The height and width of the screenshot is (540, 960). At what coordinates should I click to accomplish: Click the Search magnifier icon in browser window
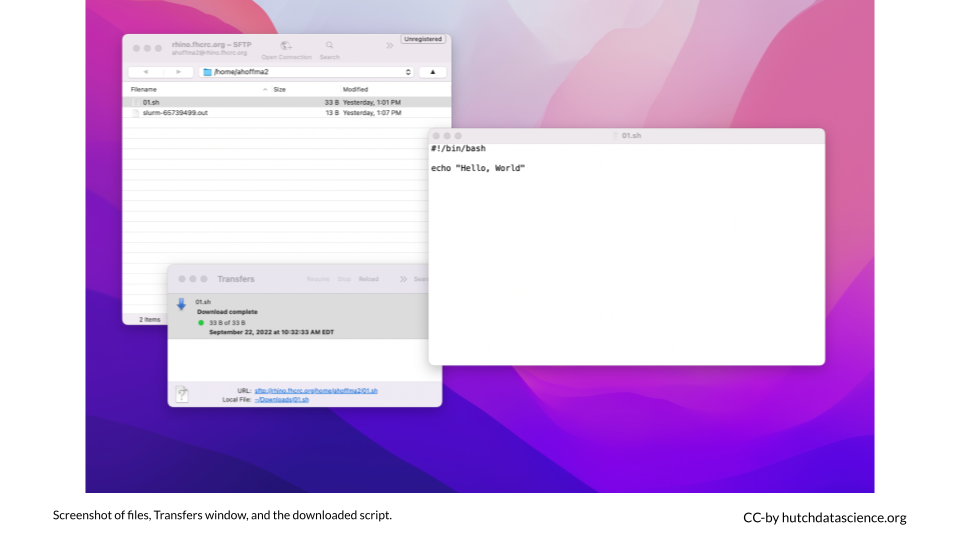(329, 45)
